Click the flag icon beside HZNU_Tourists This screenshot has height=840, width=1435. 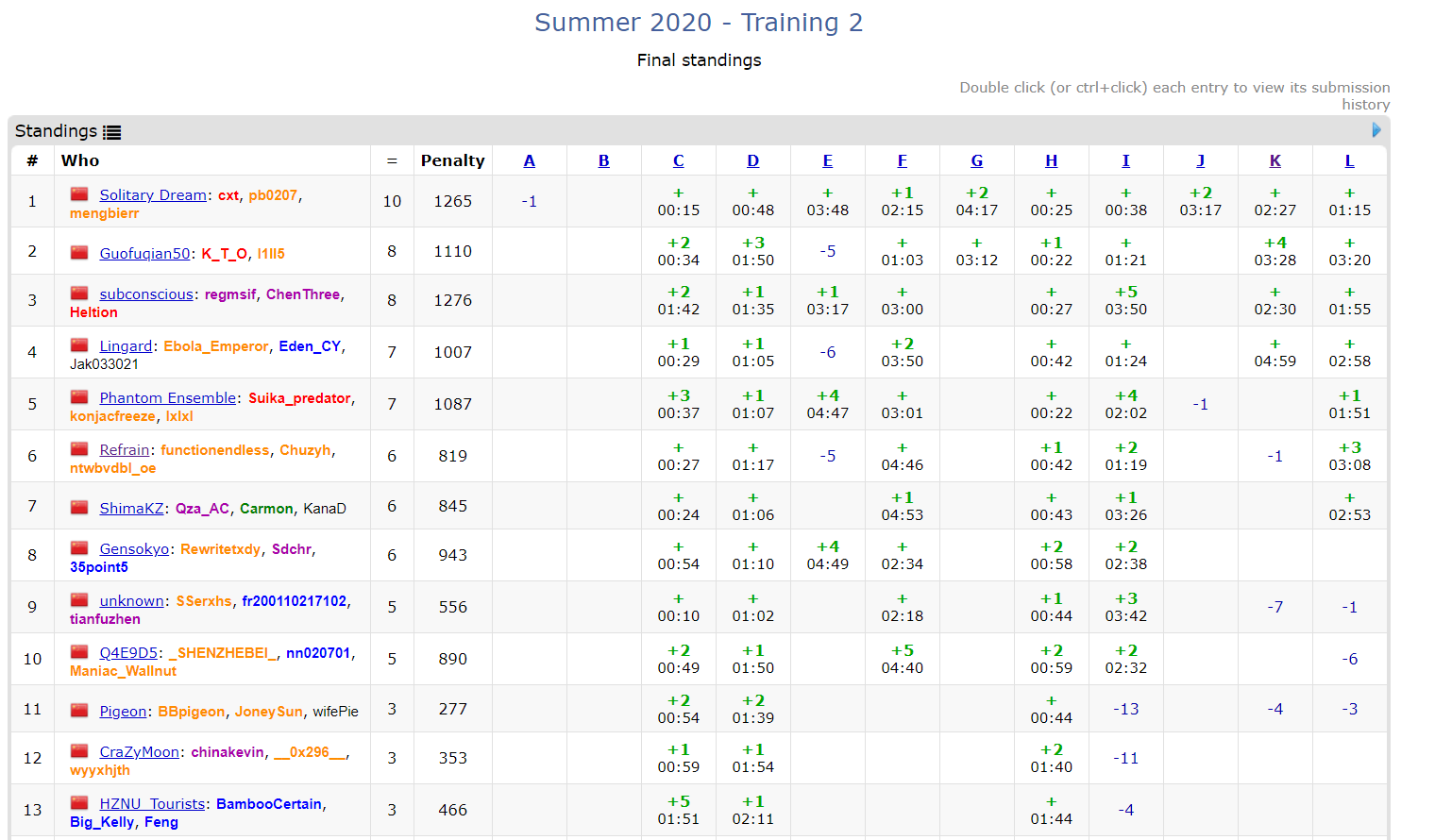(x=79, y=803)
